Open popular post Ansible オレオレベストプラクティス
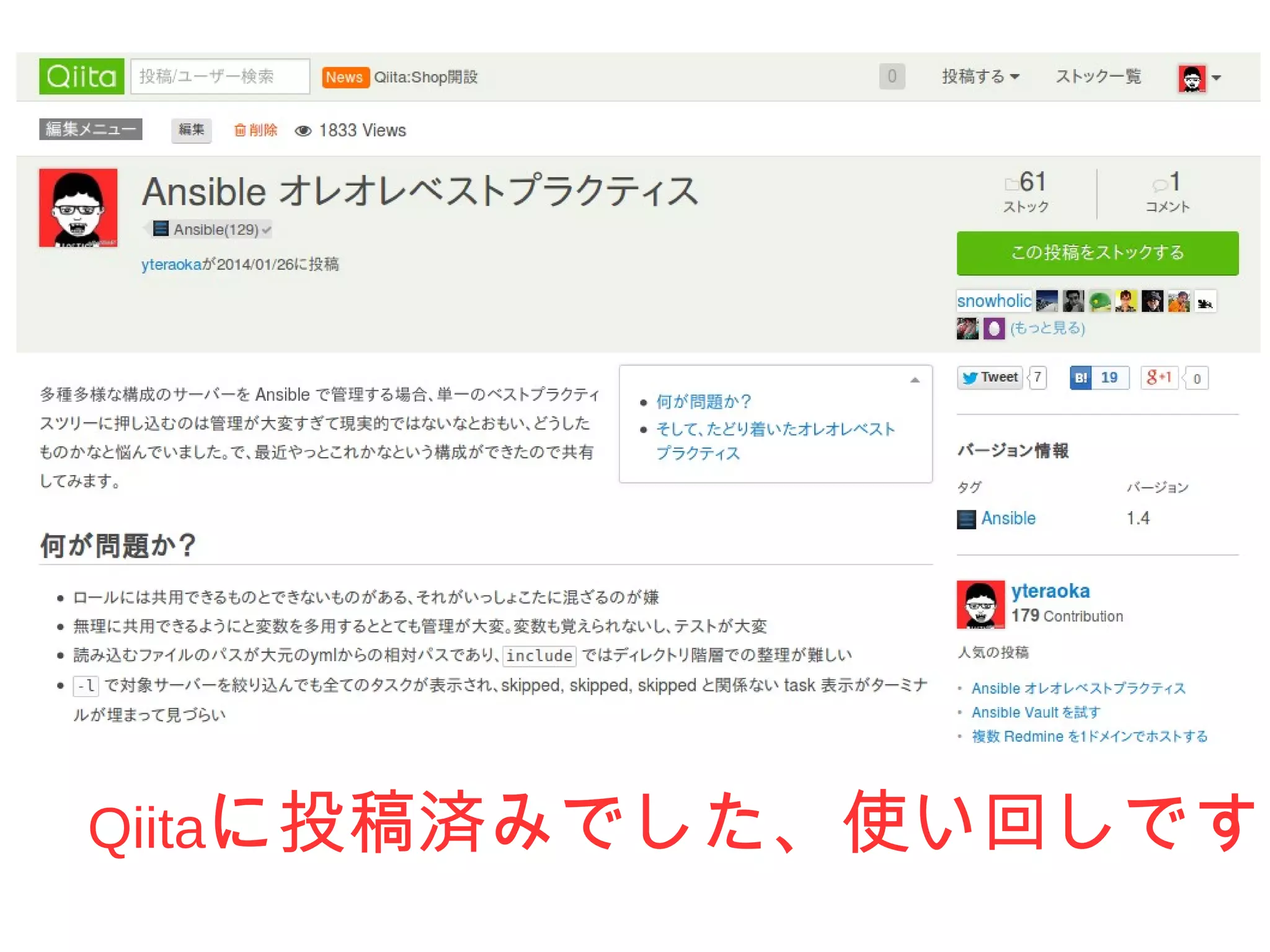This screenshot has height=952, width=1270. tap(1078, 688)
